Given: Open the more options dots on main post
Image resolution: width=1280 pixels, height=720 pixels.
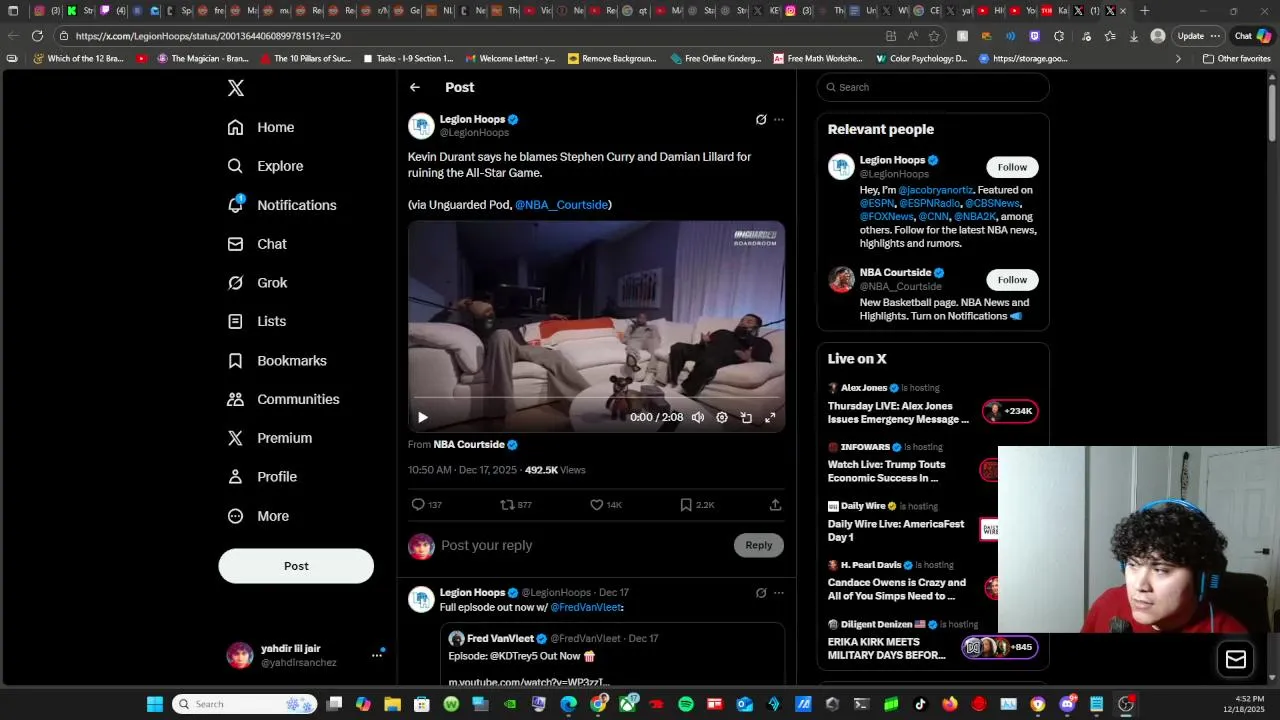Looking at the screenshot, I should pyautogui.click(x=779, y=120).
